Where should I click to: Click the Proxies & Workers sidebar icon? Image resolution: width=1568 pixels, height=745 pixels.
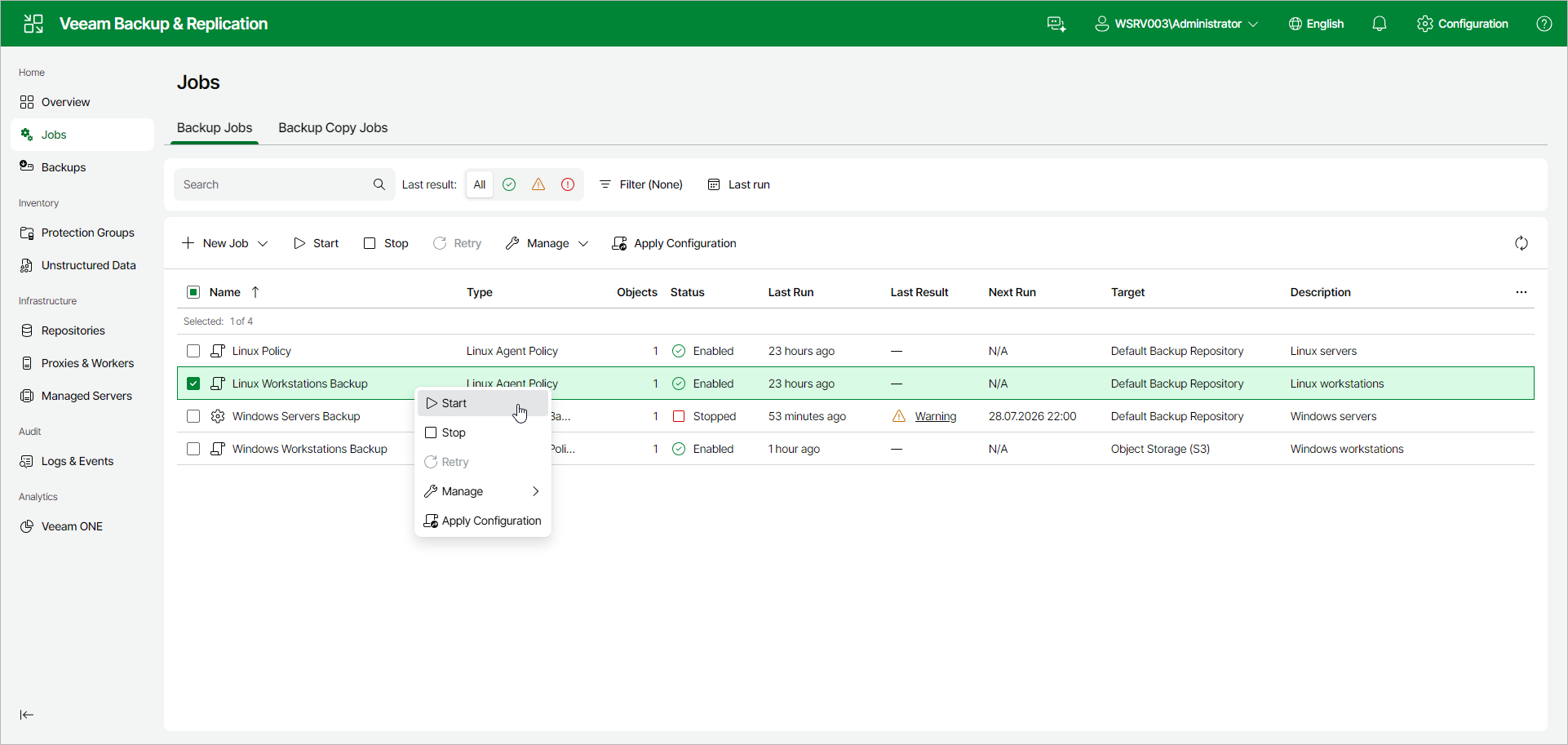(x=27, y=363)
